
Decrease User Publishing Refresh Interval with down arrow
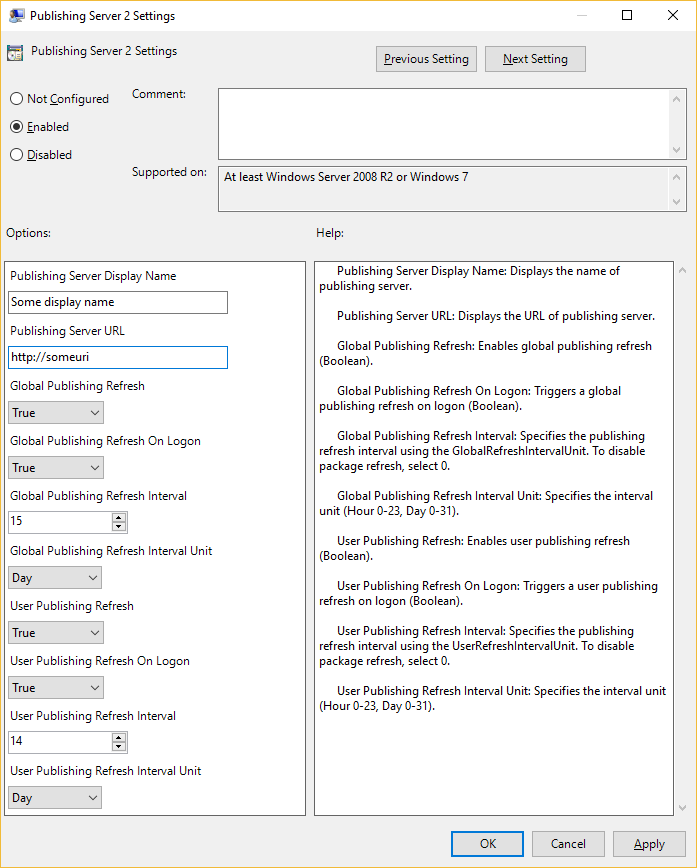point(119,747)
